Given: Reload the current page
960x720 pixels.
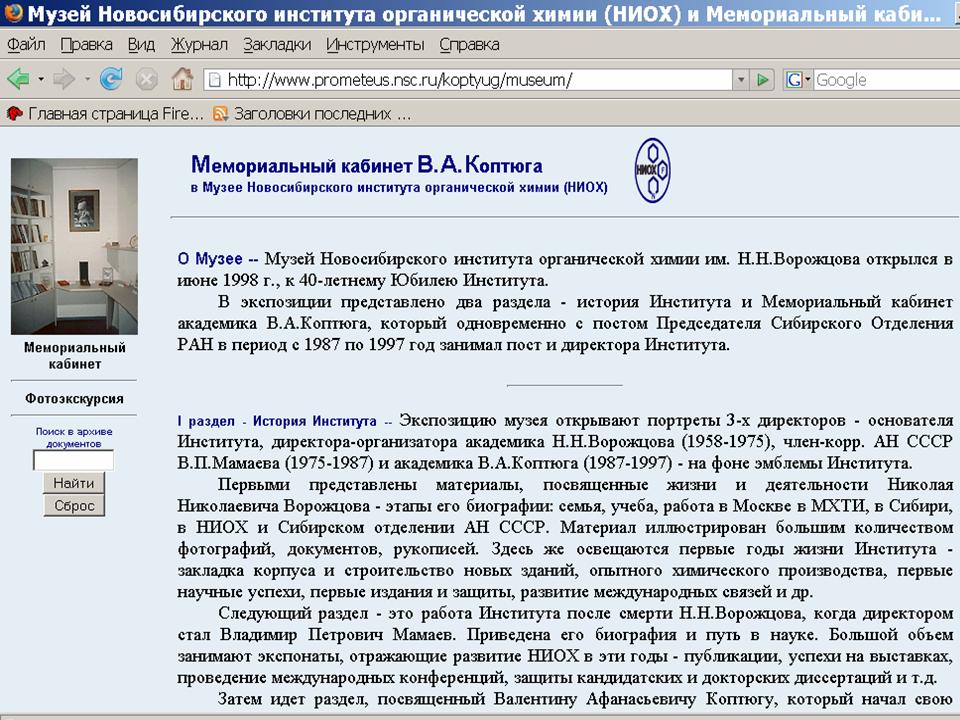Looking at the screenshot, I should coord(111,79).
